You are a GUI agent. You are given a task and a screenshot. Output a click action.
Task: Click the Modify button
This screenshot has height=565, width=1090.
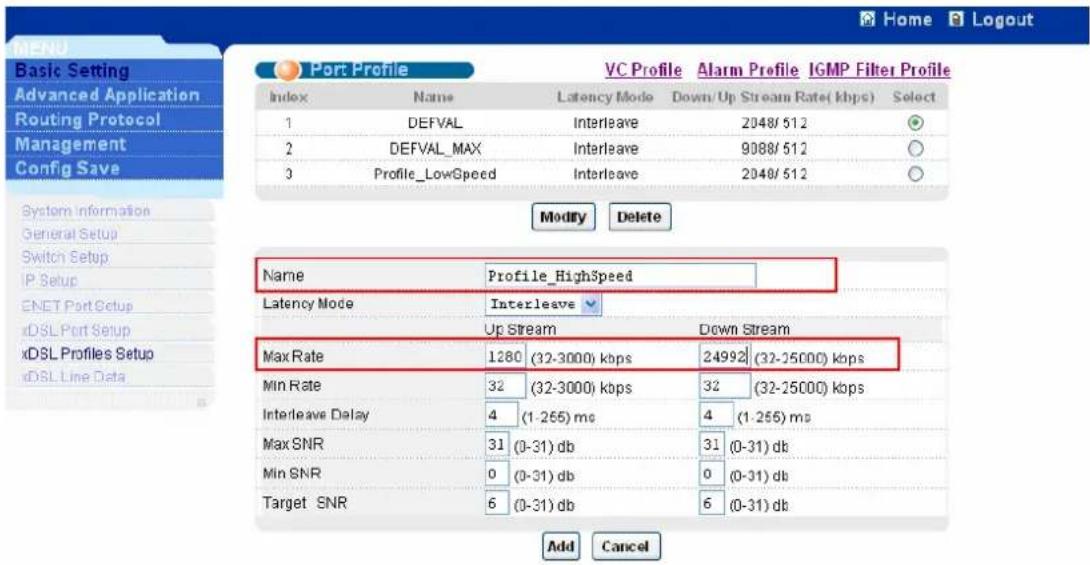(563, 217)
